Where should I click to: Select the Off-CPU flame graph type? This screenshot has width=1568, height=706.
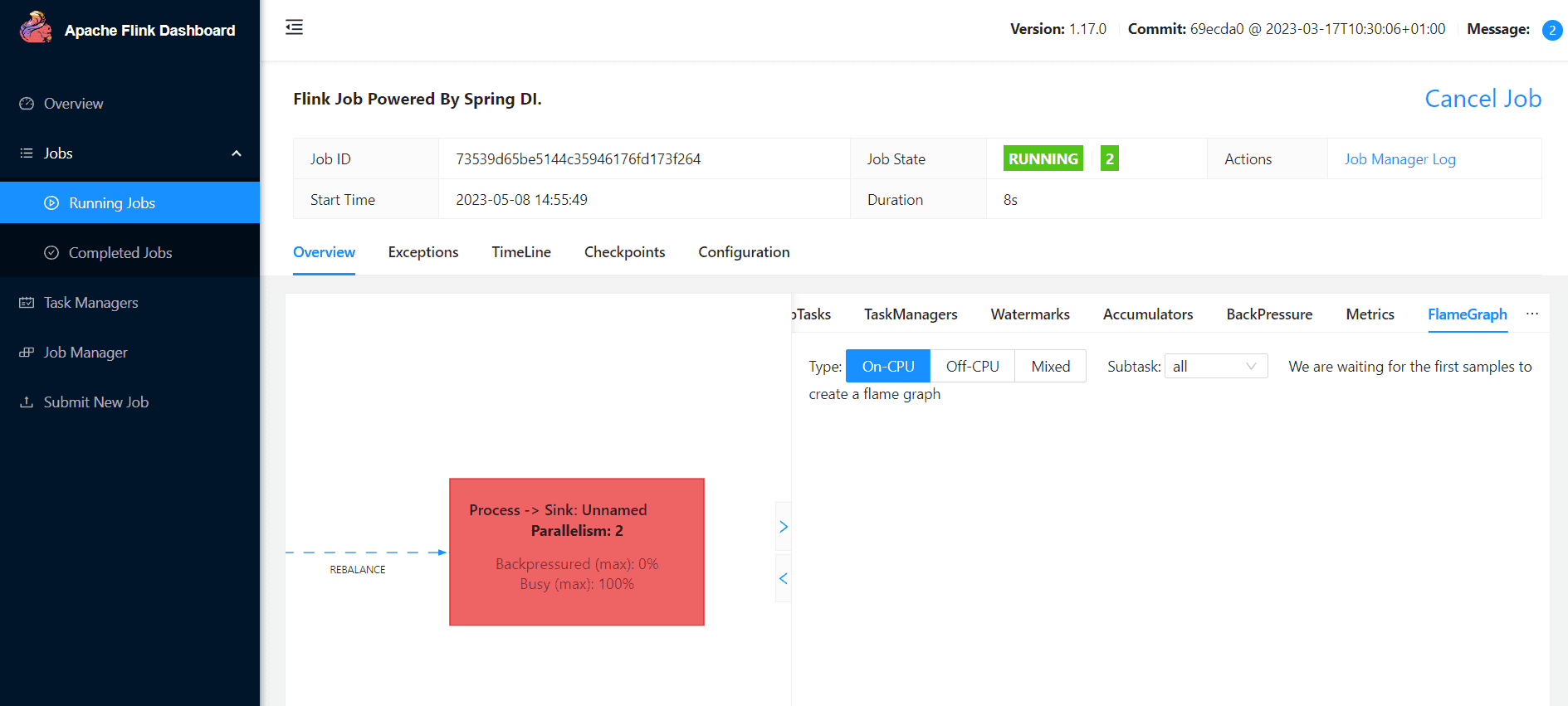973,366
